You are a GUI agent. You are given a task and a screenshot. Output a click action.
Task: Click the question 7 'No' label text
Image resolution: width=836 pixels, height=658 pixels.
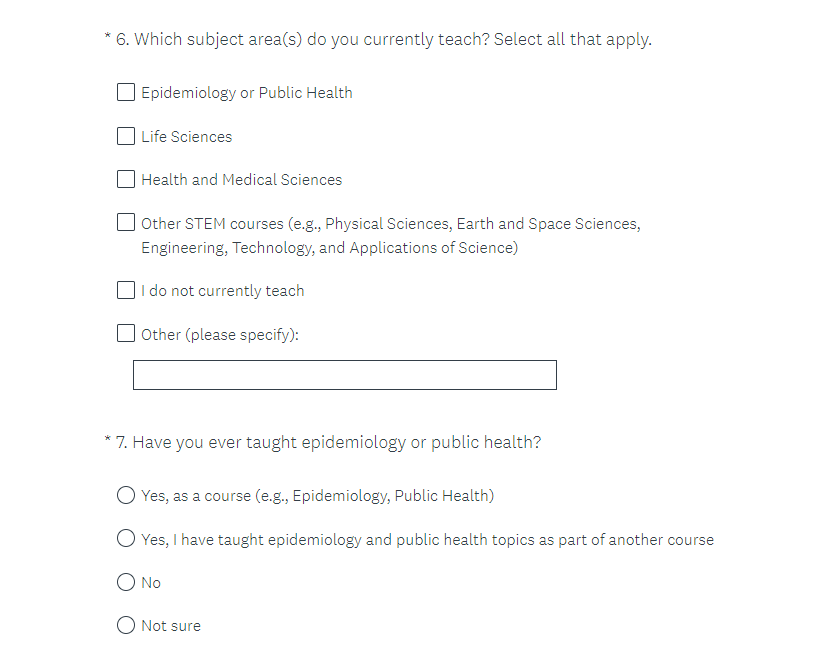[151, 583]
